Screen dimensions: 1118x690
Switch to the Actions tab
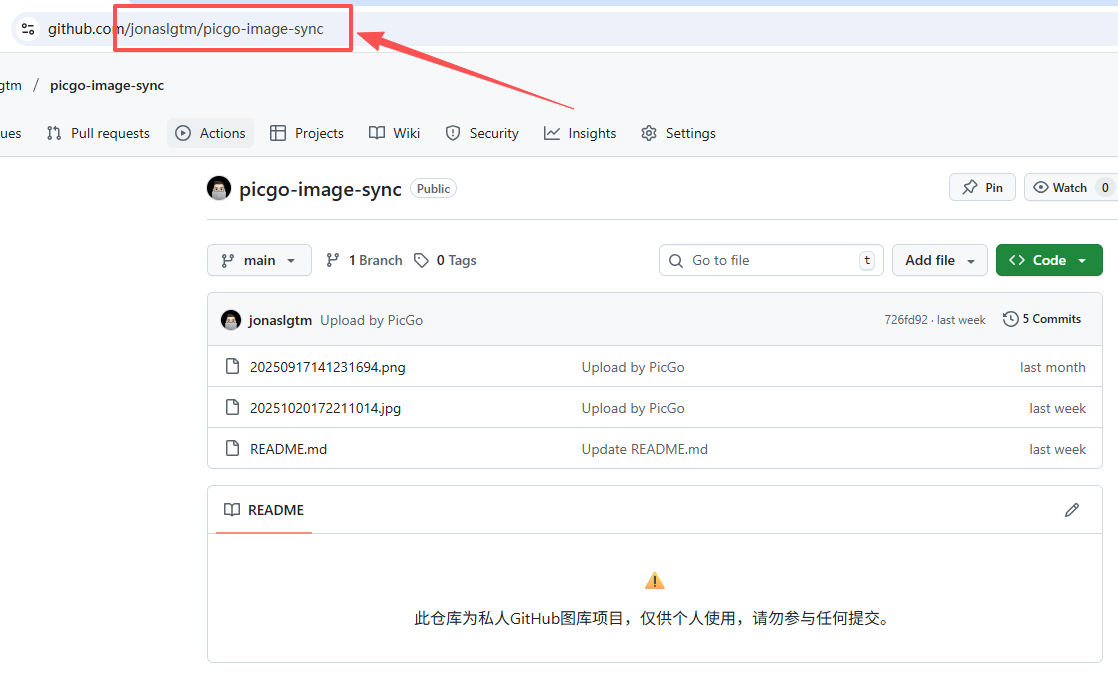(210, 132)
